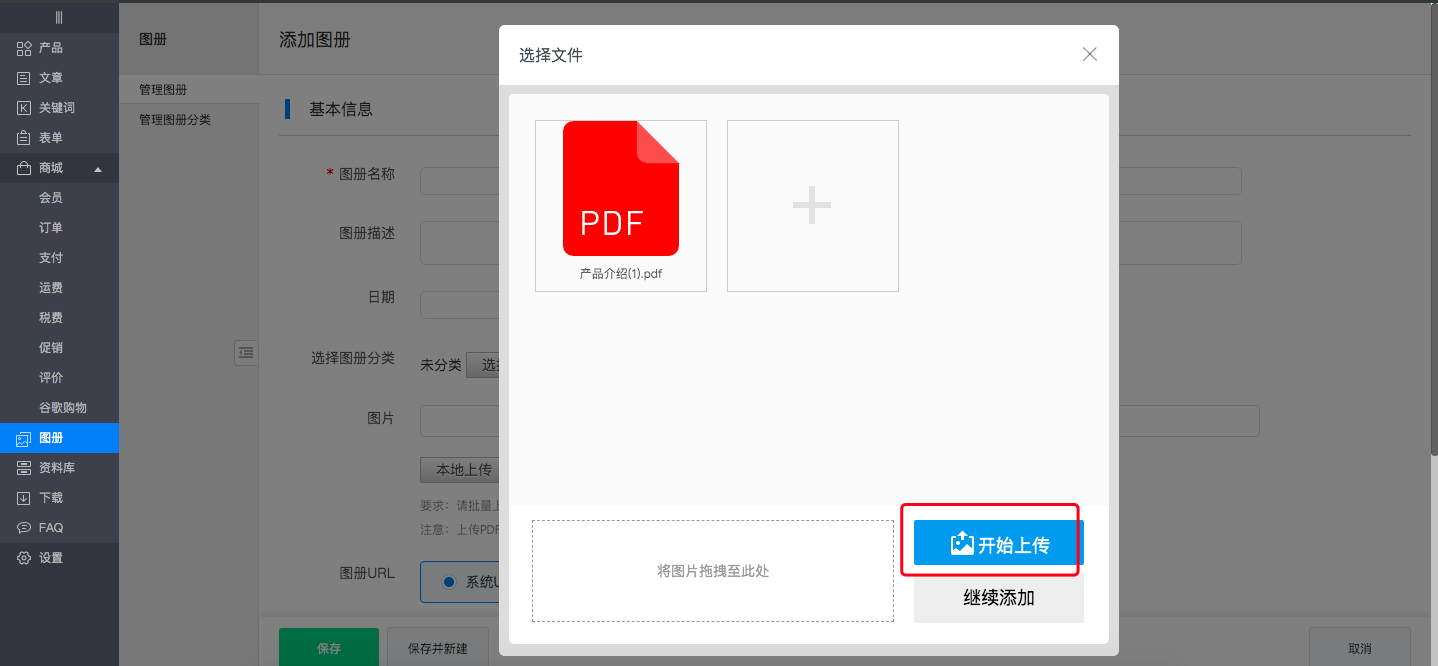Open the 资料库 sidebar icon

pyautogui.click(x=22, y=467)
